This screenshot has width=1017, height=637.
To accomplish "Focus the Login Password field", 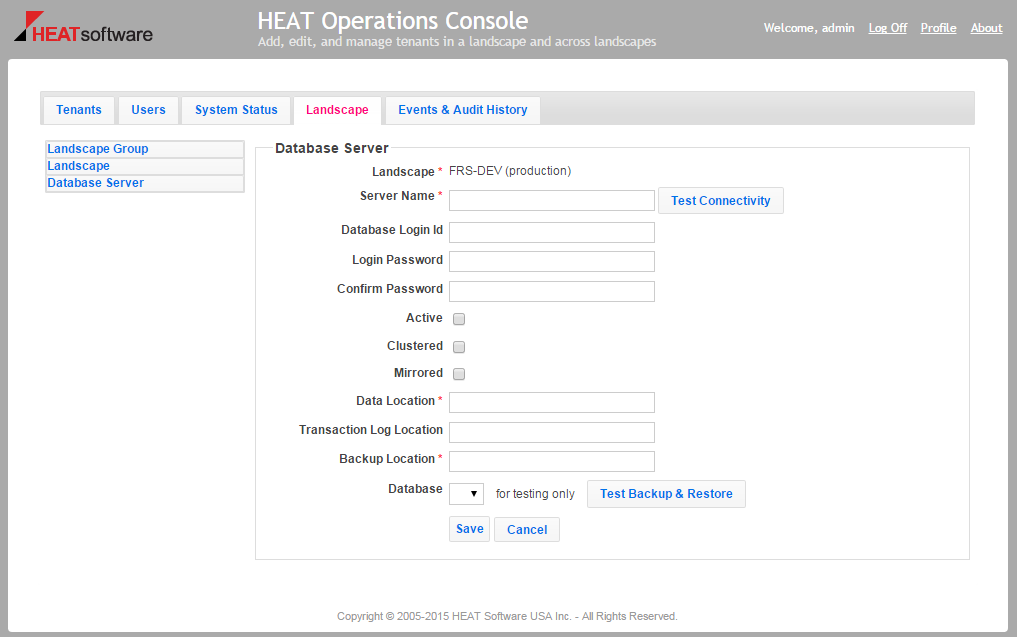I will (x=551, y=261).
